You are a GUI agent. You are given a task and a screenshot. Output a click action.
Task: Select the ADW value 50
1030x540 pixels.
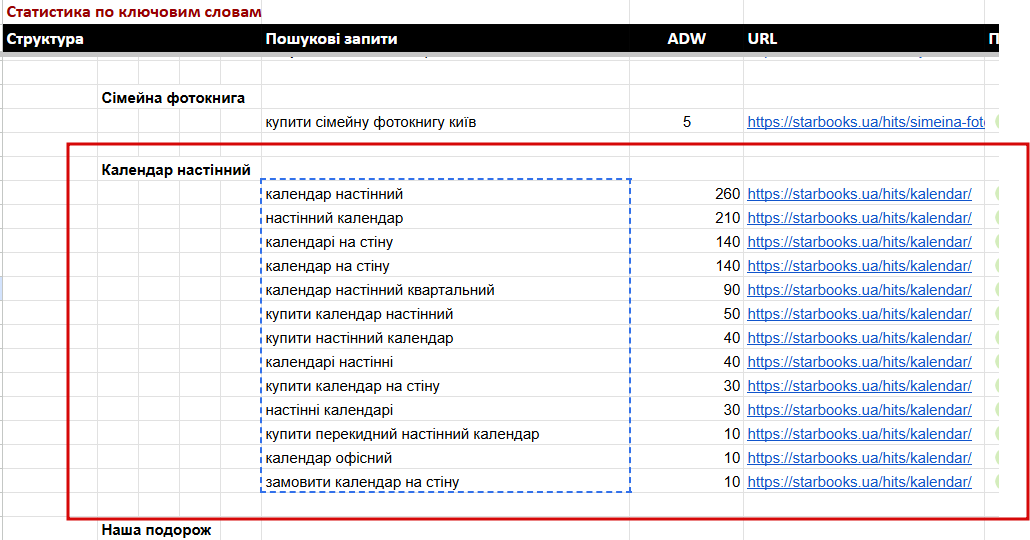coord(732,314)
